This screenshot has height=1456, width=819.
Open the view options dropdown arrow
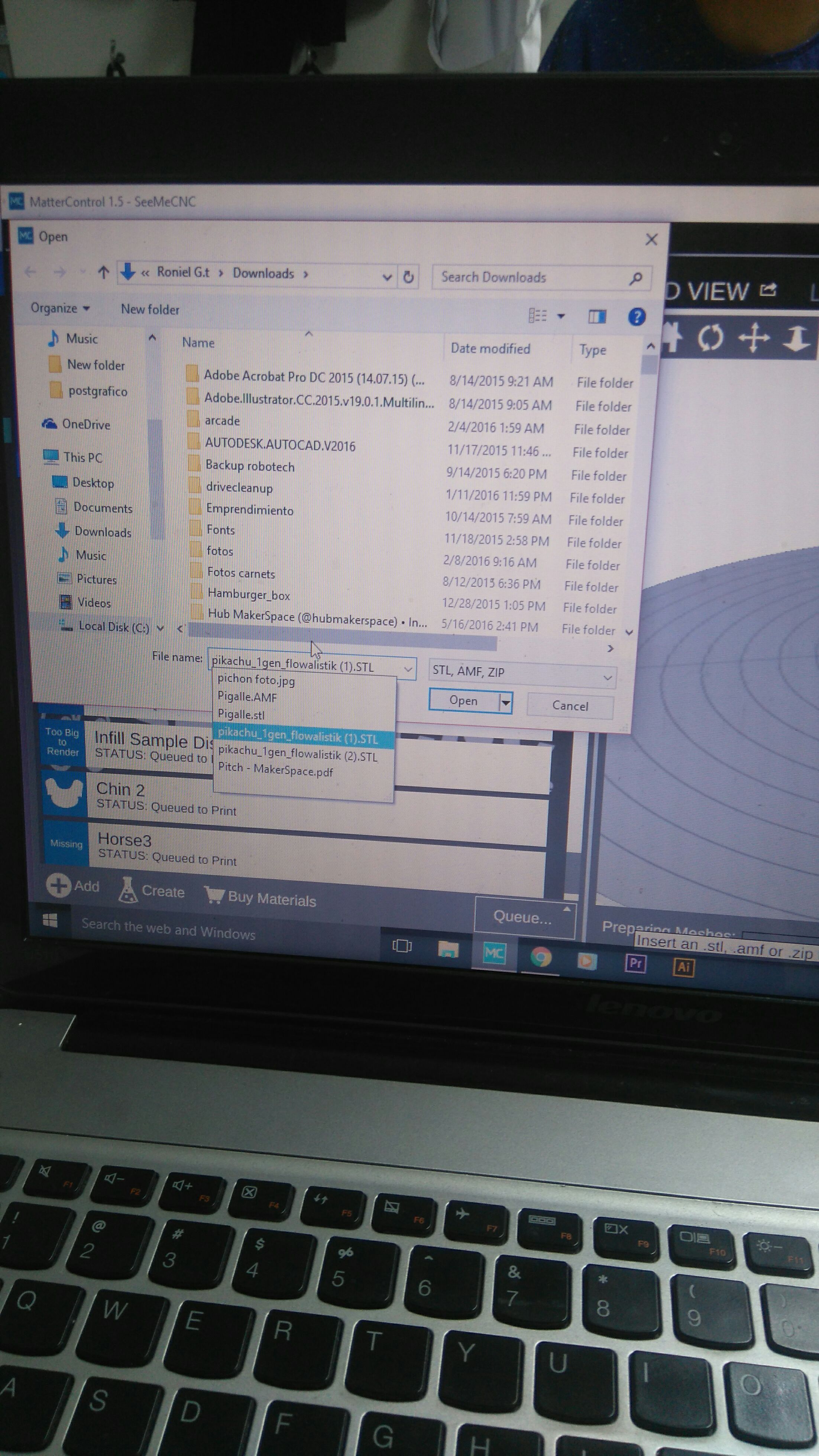tap(561, 316)
